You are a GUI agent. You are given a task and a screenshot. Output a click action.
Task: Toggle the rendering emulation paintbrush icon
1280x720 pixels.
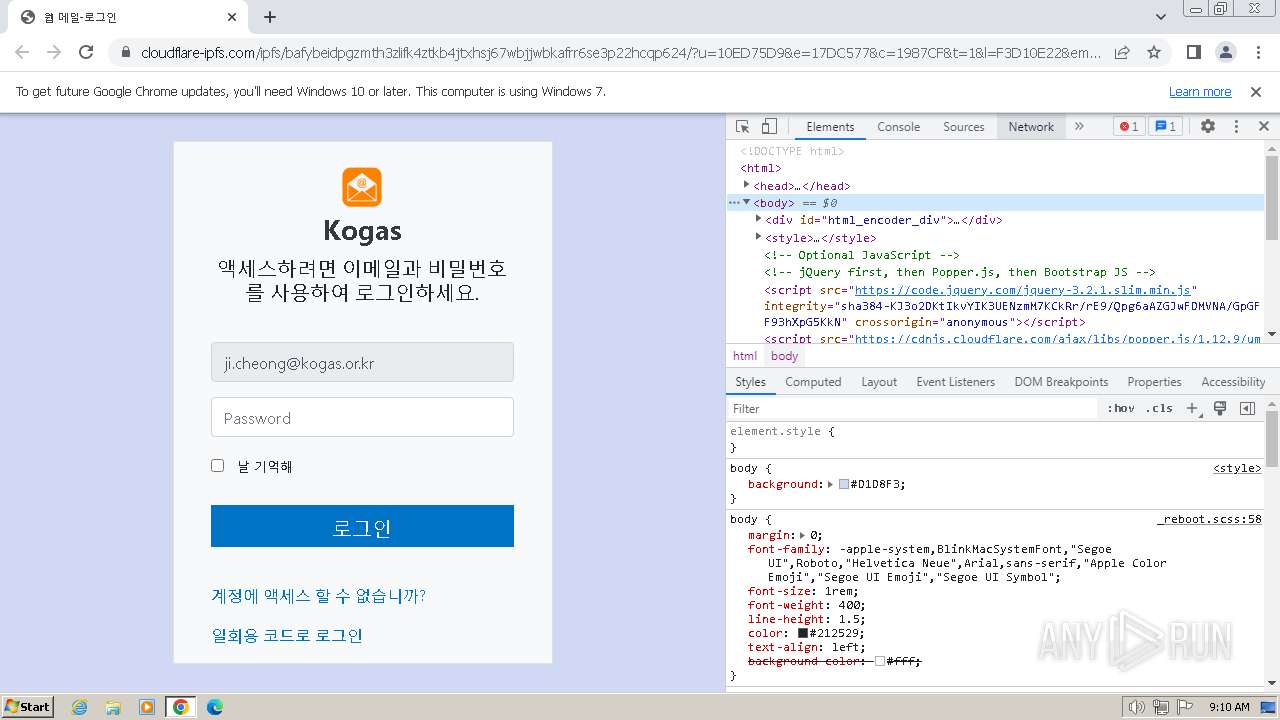(x=1220, y=408)
